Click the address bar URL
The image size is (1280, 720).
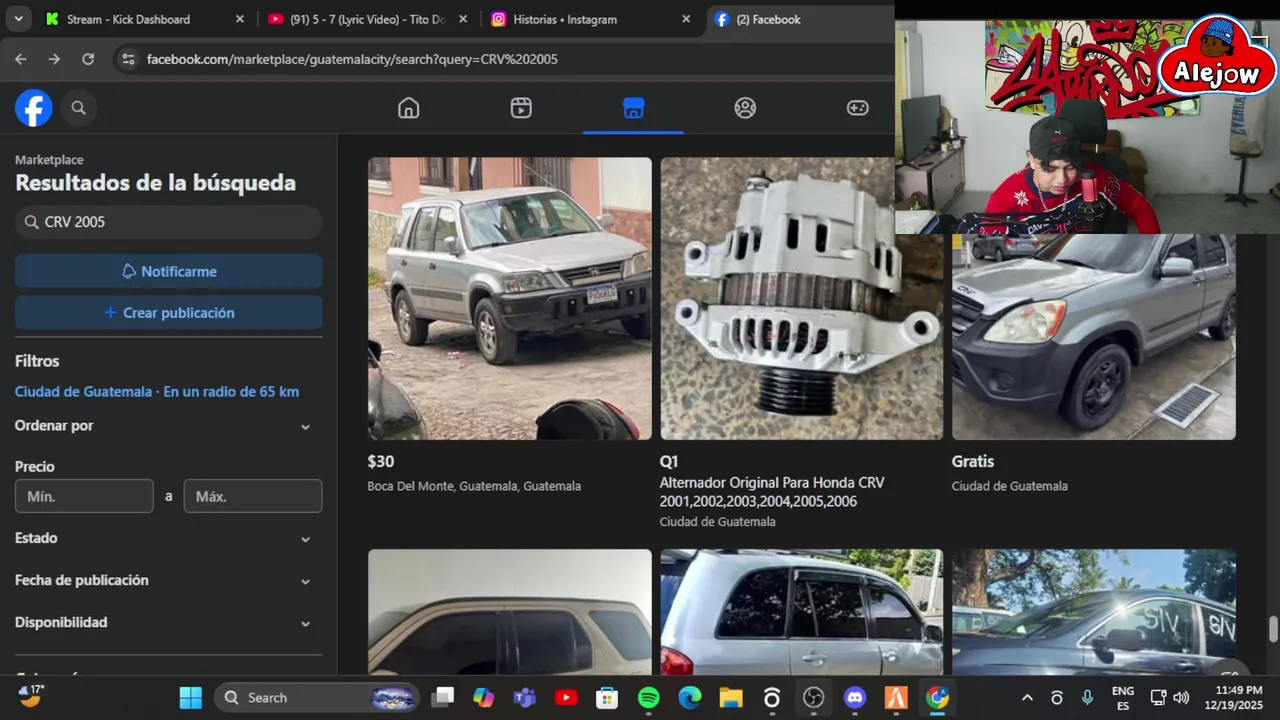click(x=352, y=59)
